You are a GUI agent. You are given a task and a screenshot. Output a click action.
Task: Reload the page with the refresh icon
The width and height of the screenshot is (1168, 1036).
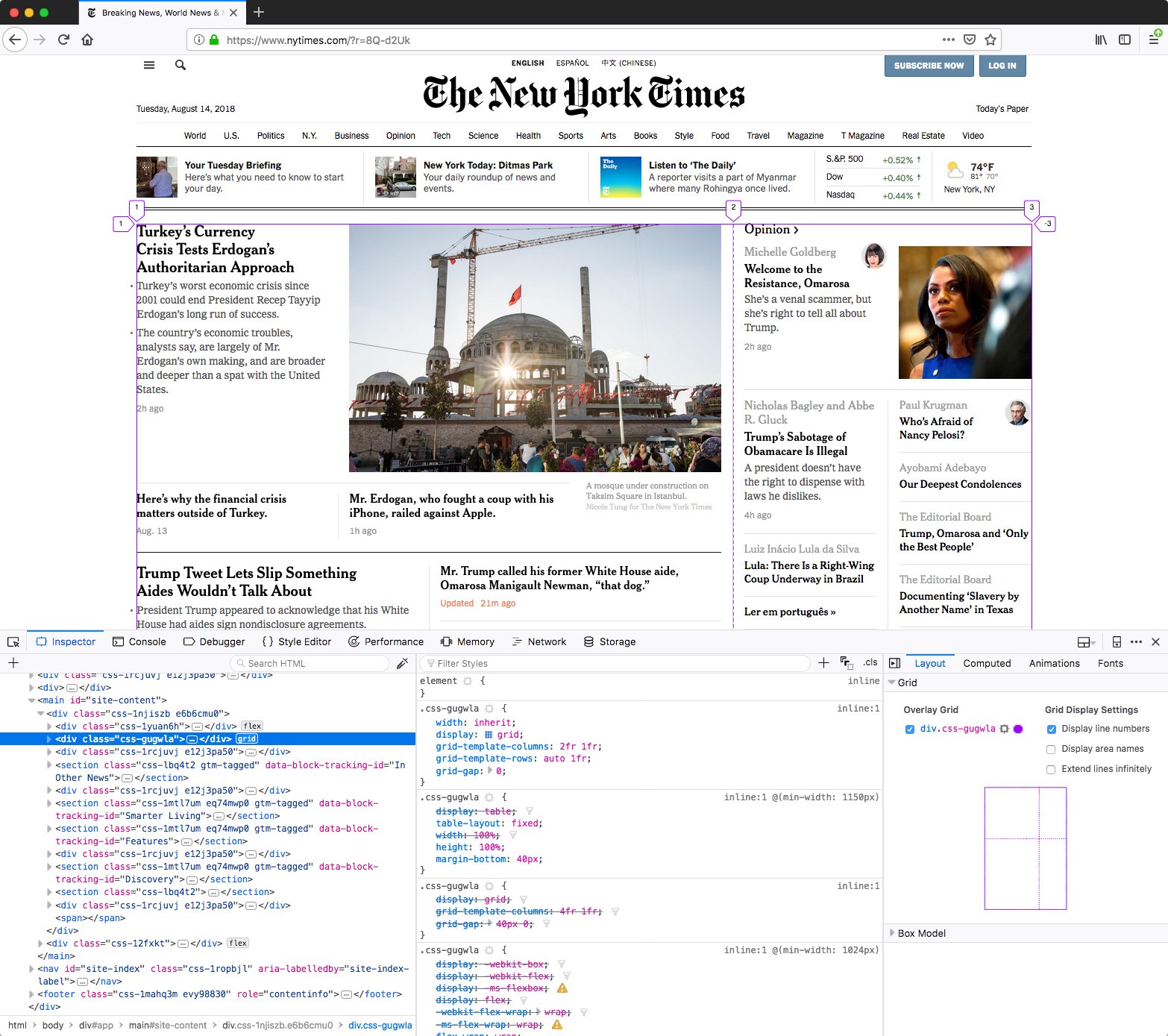tap(63, 40)
